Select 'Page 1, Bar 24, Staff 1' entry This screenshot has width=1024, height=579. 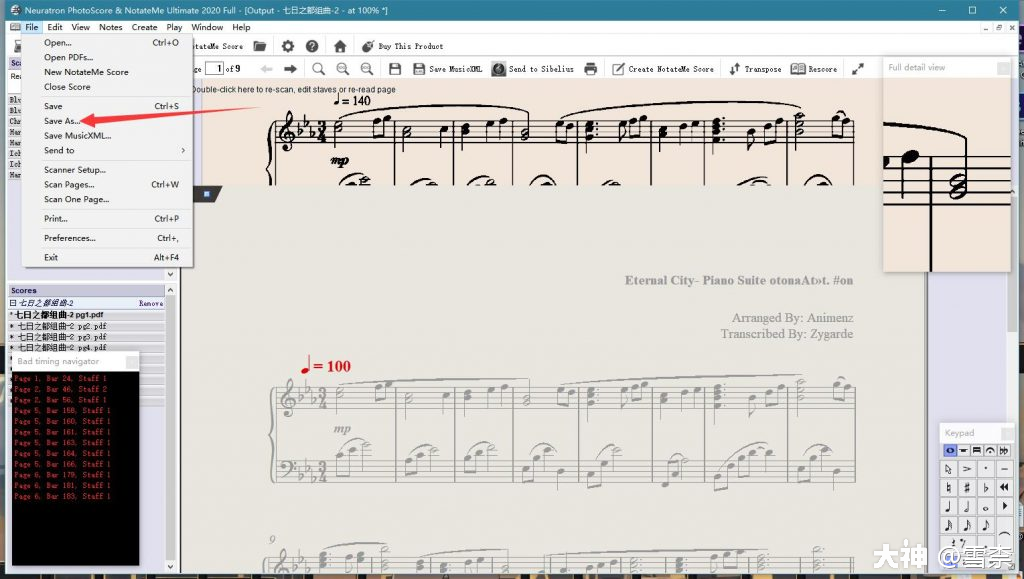point(60,379)
